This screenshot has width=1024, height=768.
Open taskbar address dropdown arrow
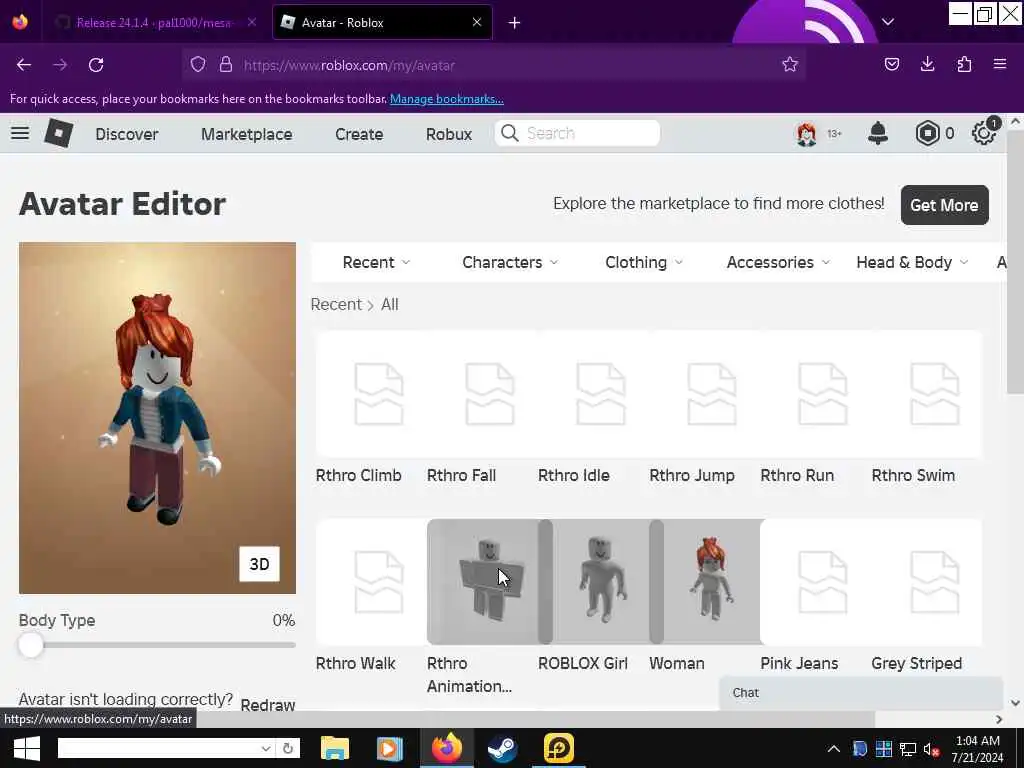[266, 748]
